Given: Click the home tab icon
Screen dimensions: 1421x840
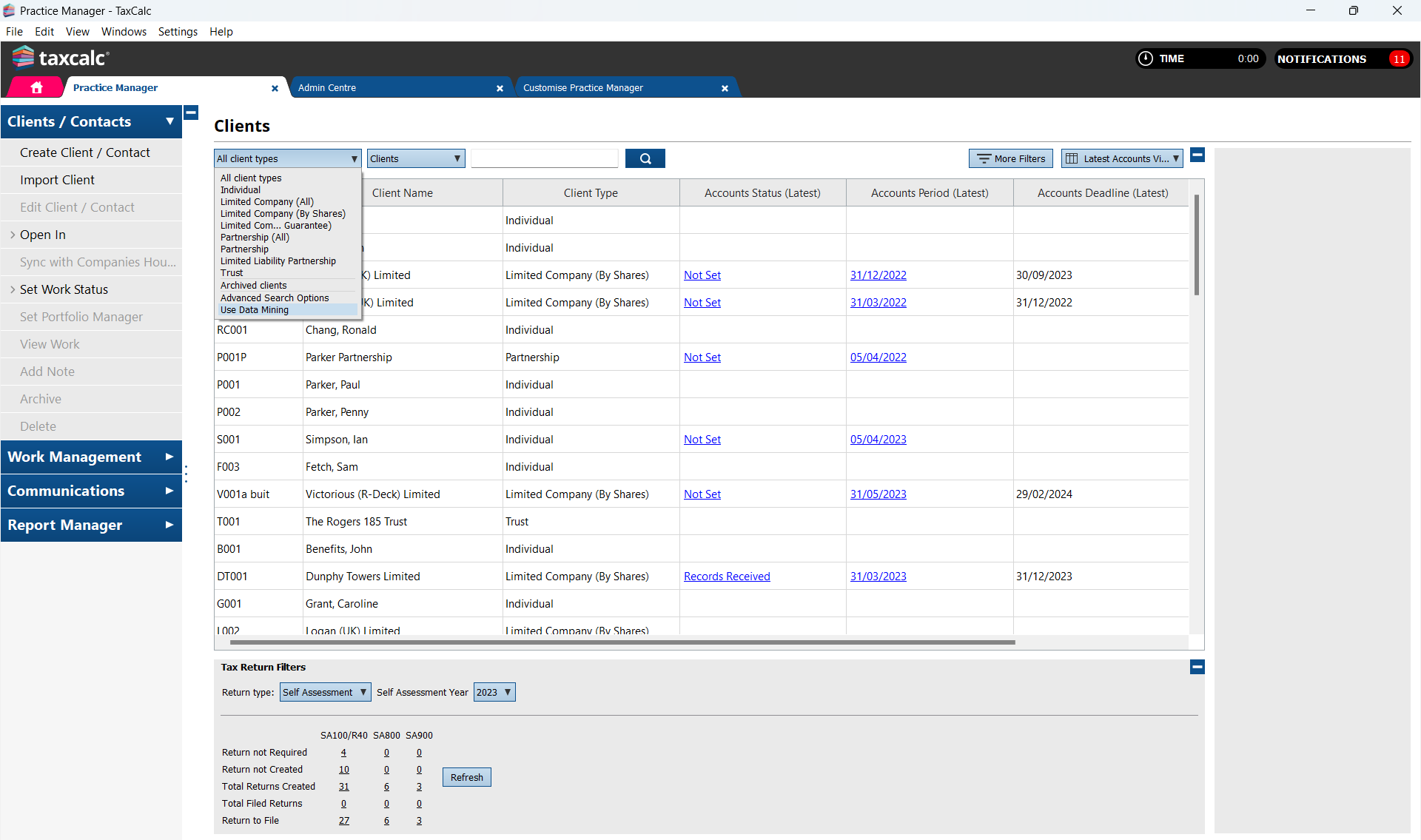Looking at the screenshot, I should 36,87.
